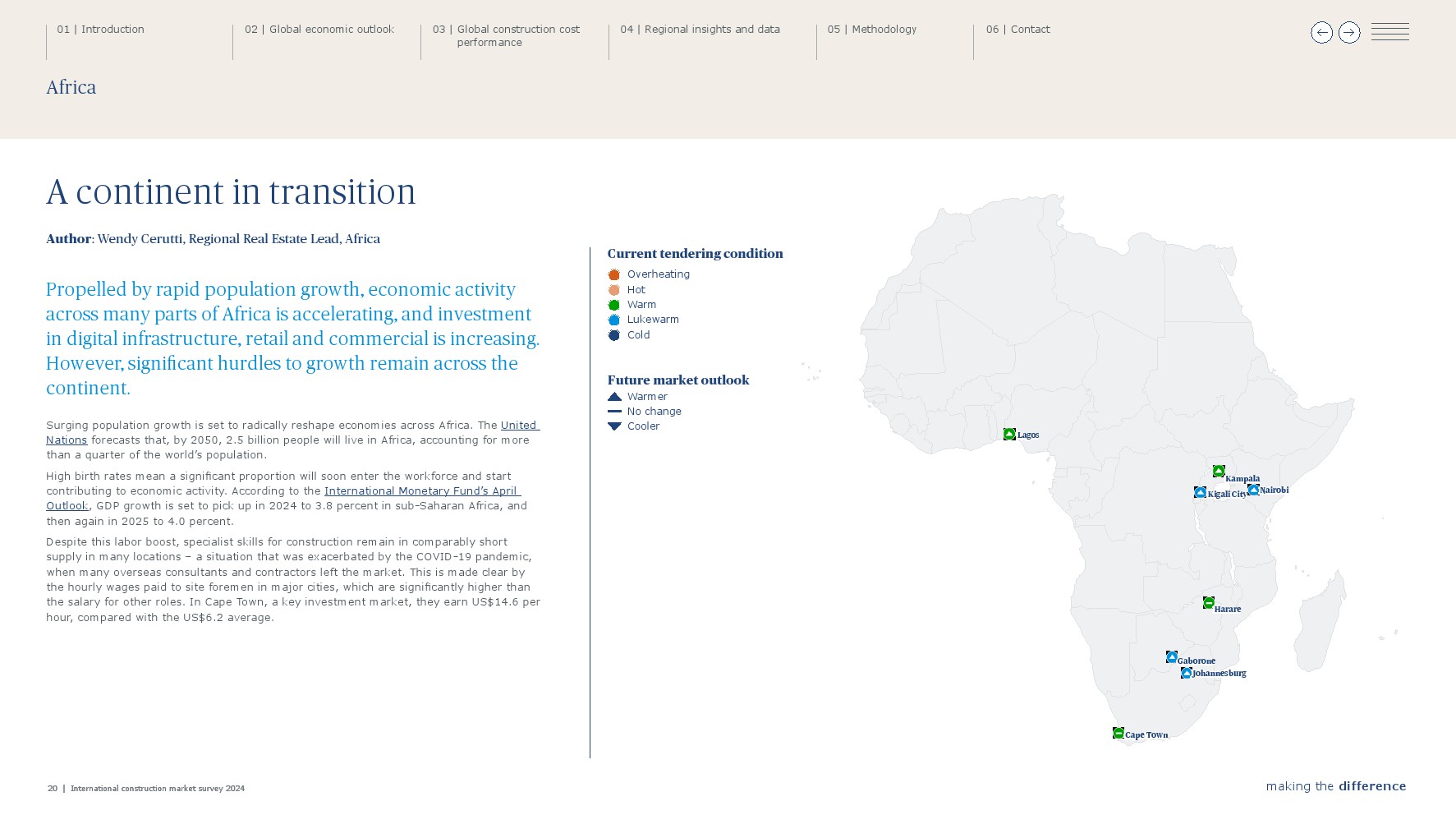Viewport: 1456px width, 815px height.
Task: Open the hamburger menu icon
Action: [x=1389, y=32]
